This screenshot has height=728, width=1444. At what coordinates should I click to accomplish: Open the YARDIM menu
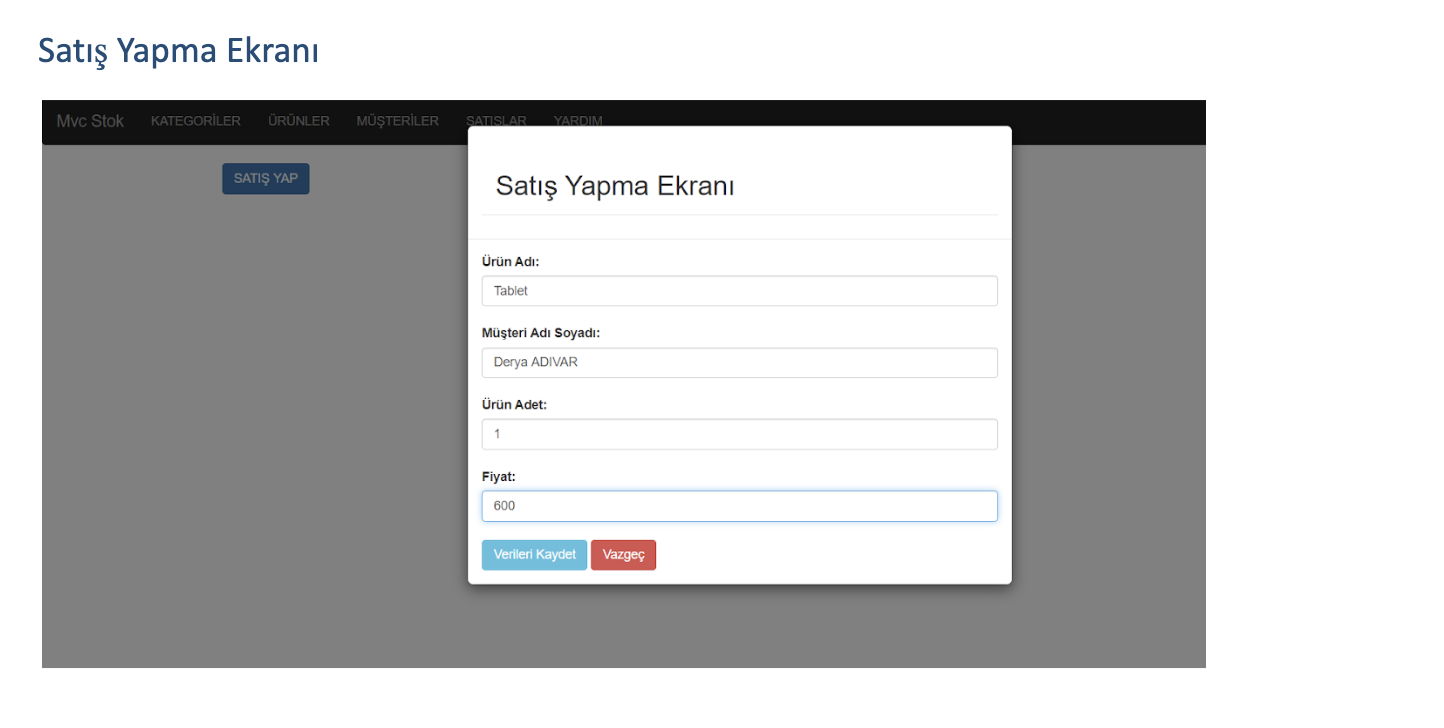click(577, 121)
